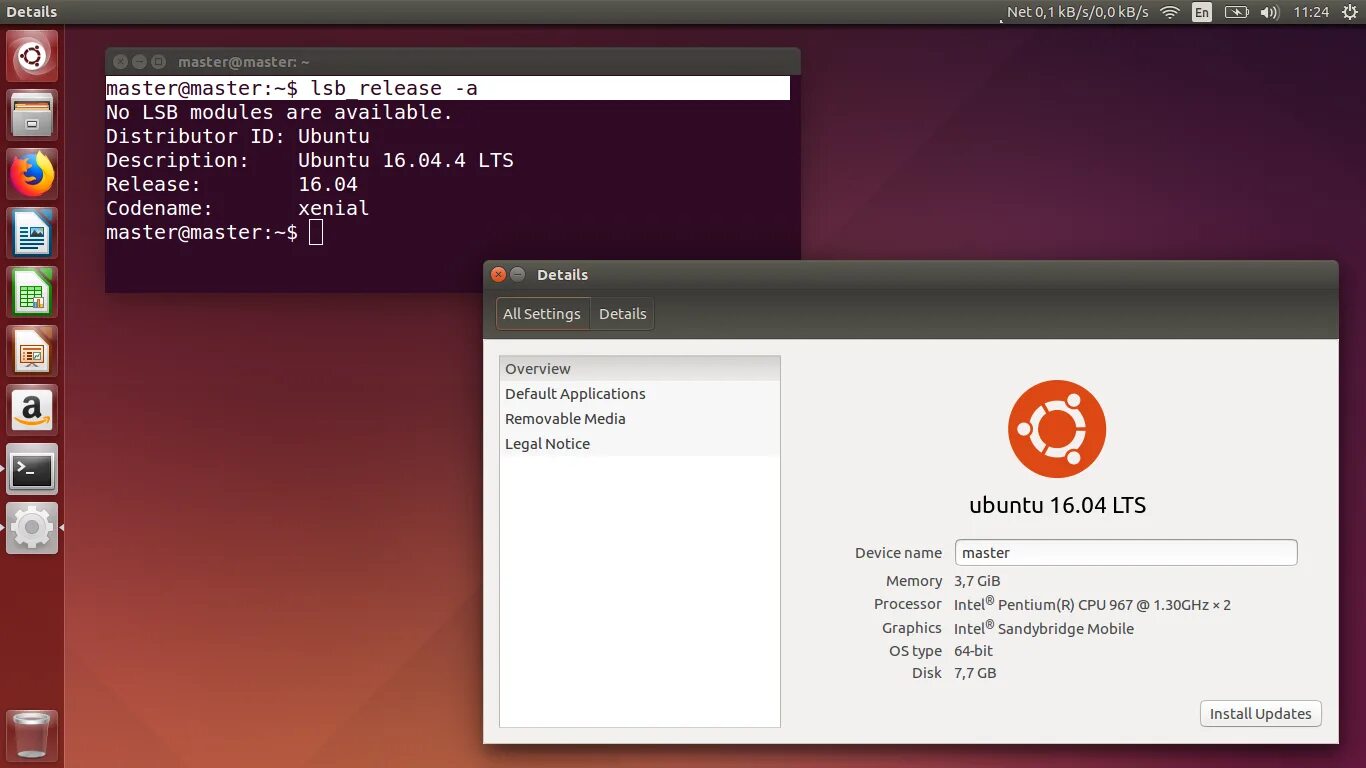1366x768 pixels.
Task: Open LibreOffice Writer from launcher
Action: click(32, 233)
